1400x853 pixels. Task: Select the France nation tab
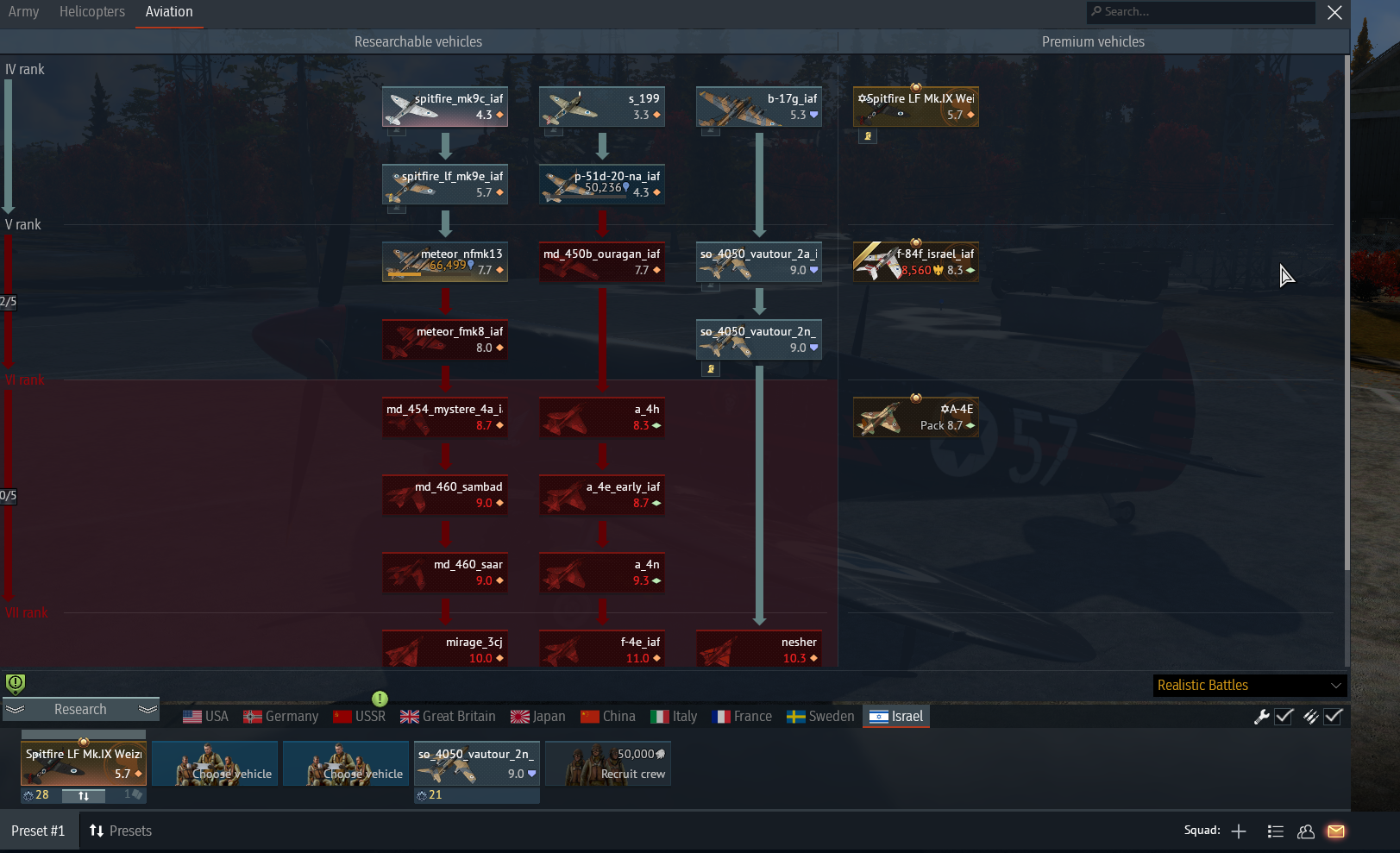click(x=743, y=717)
